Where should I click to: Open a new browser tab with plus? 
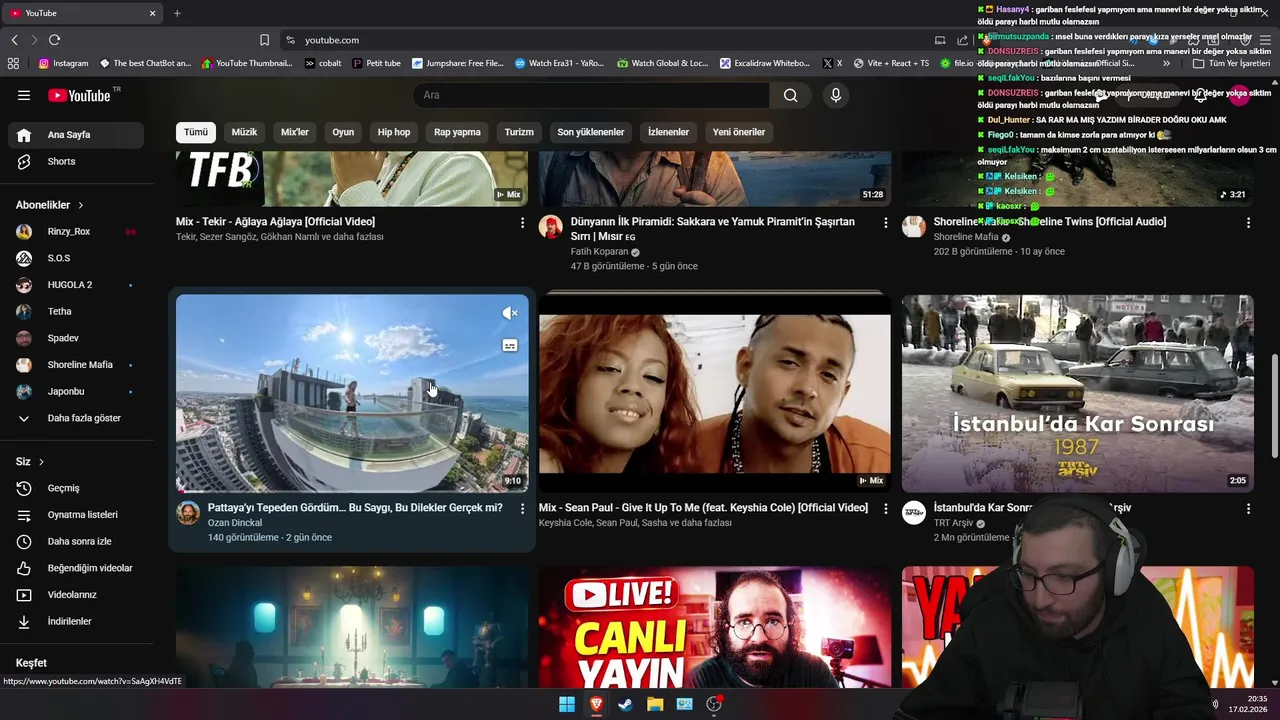tap(177, 13)
